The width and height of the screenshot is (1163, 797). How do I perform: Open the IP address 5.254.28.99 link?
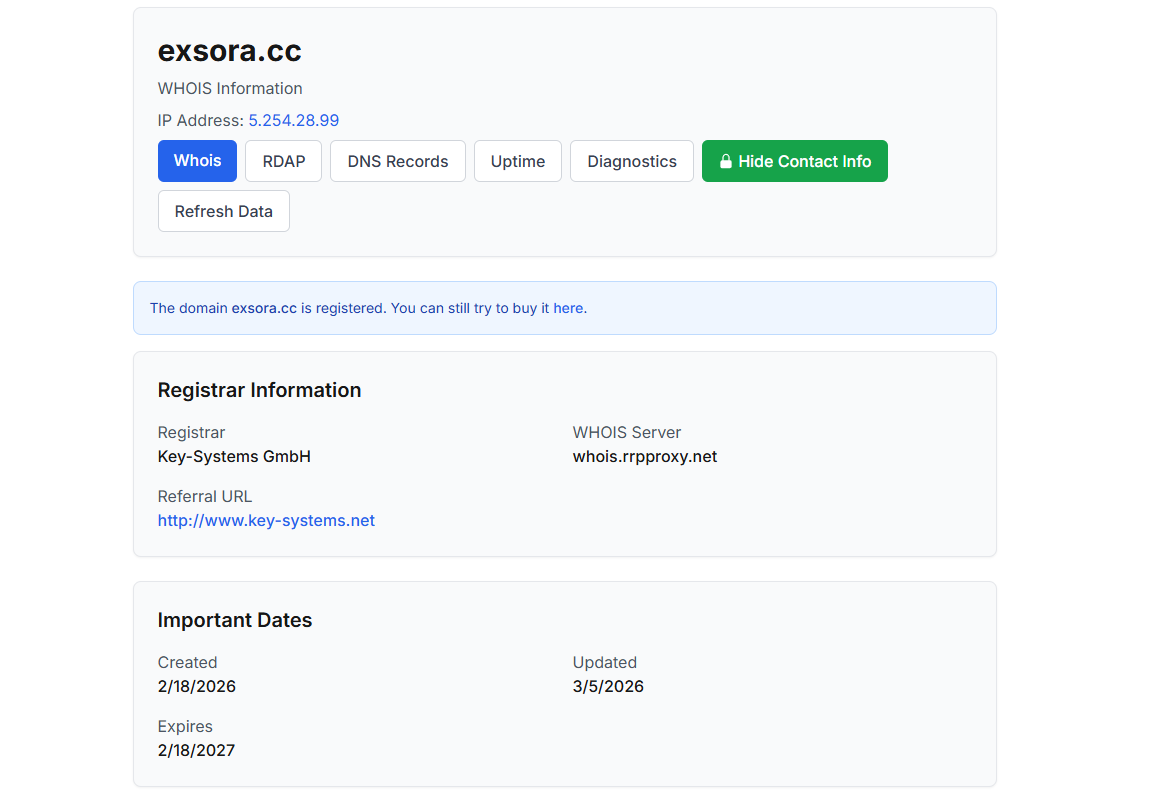pos(293,121)
